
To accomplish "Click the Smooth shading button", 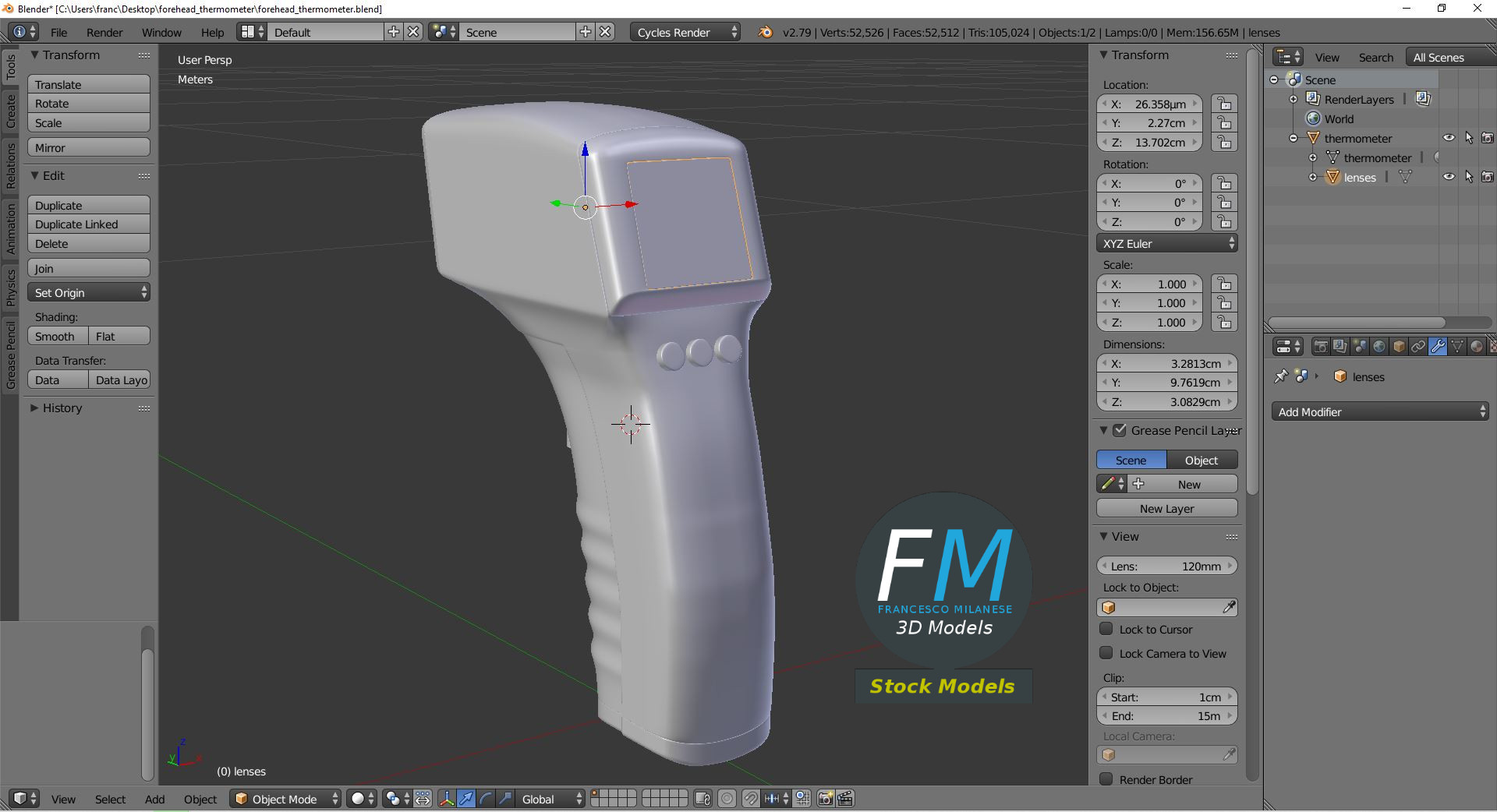I will pyautogui.click(x=58, y=336).
